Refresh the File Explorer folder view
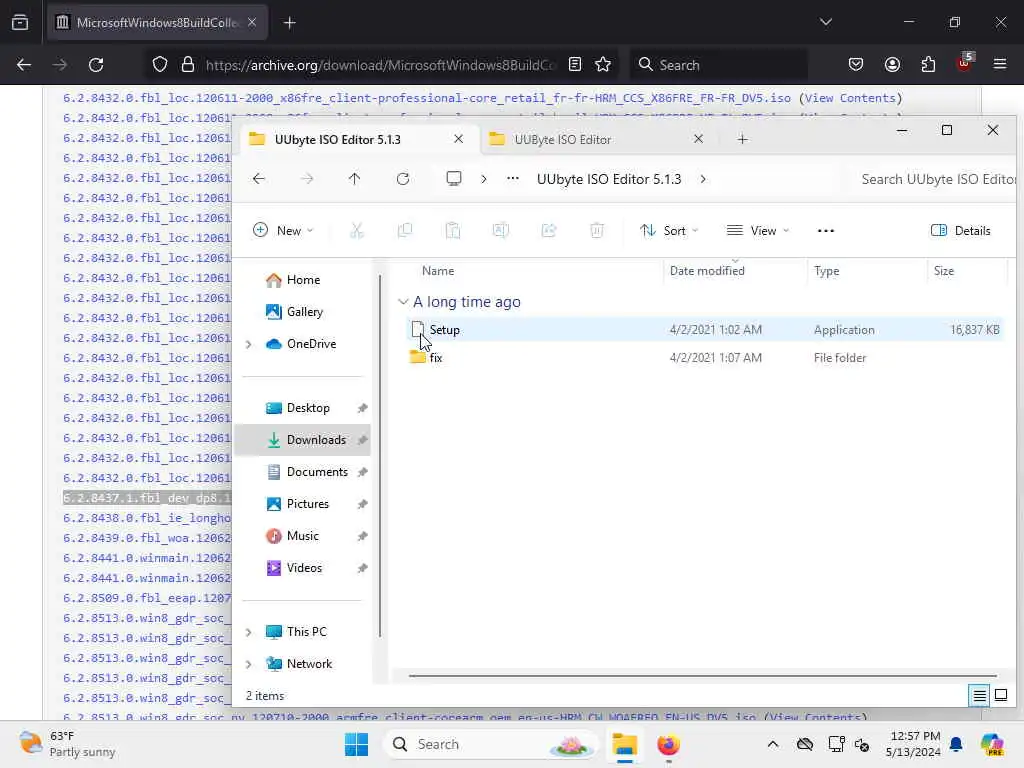 [x=403, y=179]
